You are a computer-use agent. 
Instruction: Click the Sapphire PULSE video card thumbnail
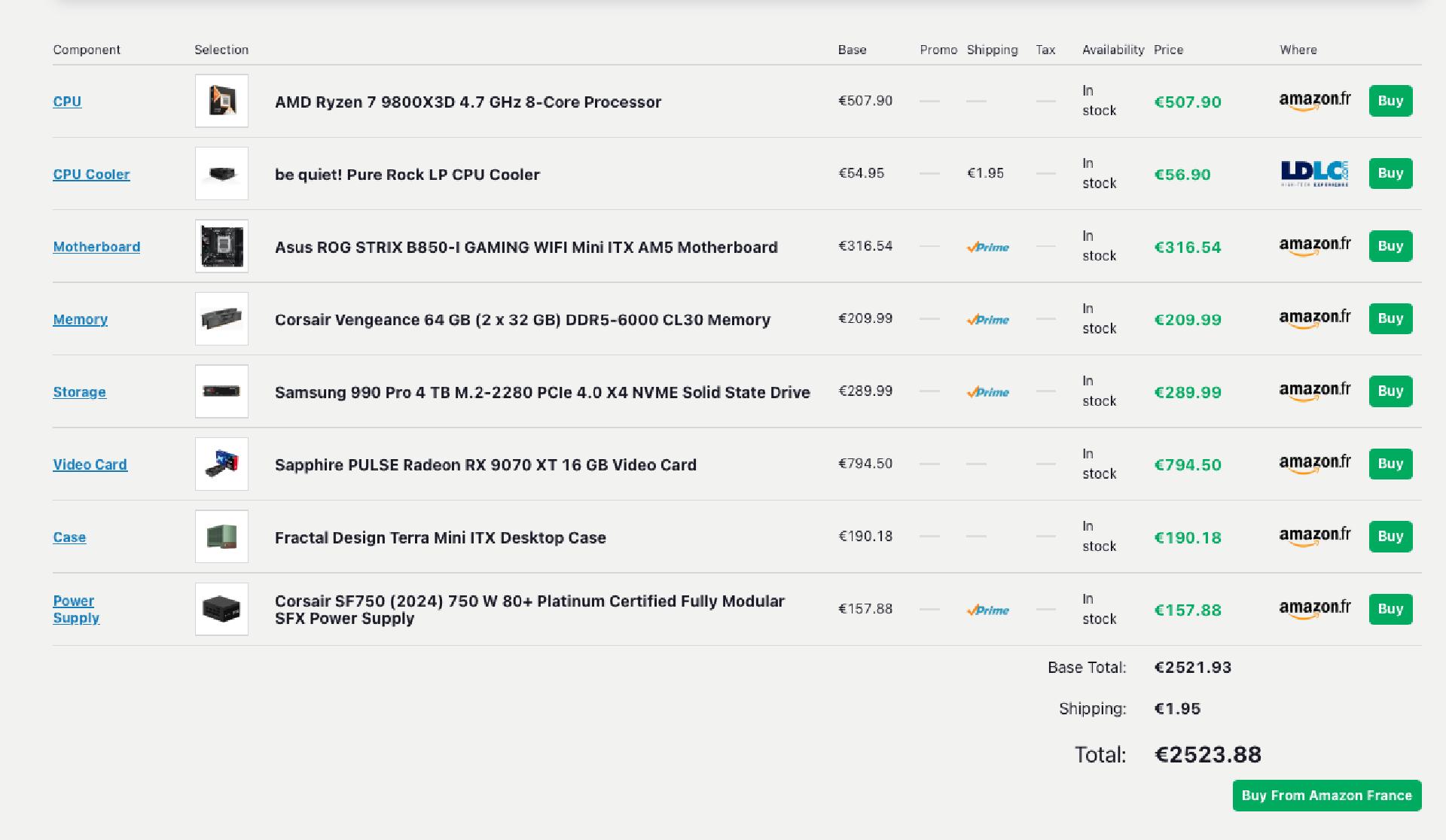click(x=221, y=464)
